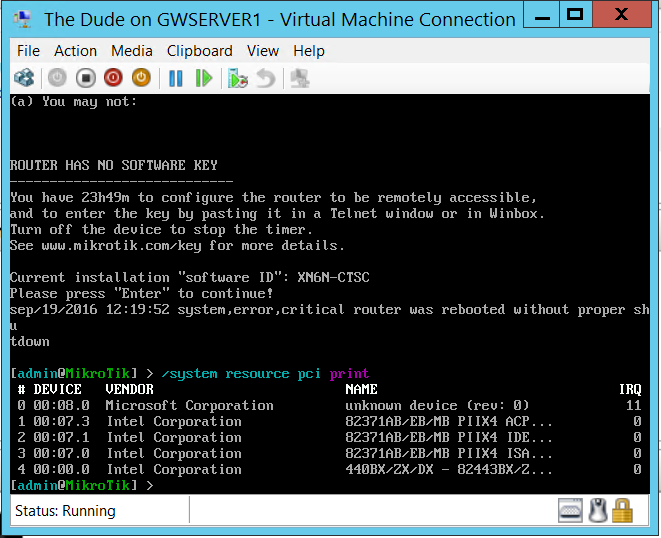
Task: Click the www.mikrotik.com/key text
Action: pos(121,245)
